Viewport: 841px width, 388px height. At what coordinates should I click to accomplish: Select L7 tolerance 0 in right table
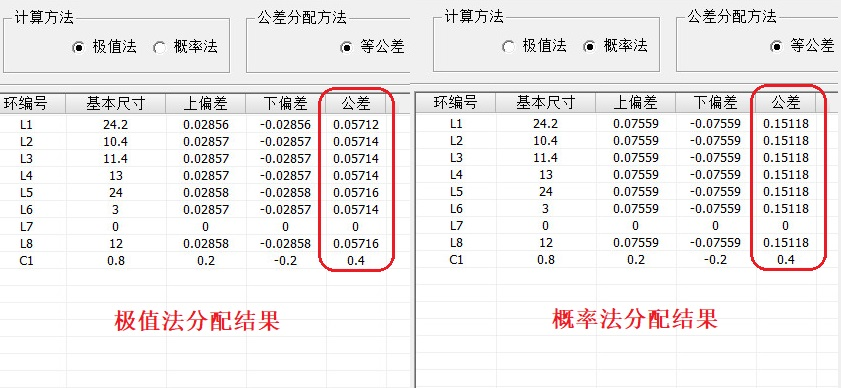tap(786, 225)
